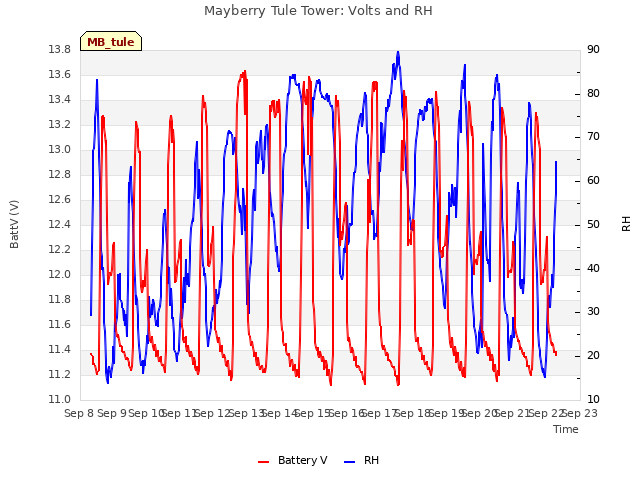
Task: Click the Sep 23 date tick
Action: point(580,413)
